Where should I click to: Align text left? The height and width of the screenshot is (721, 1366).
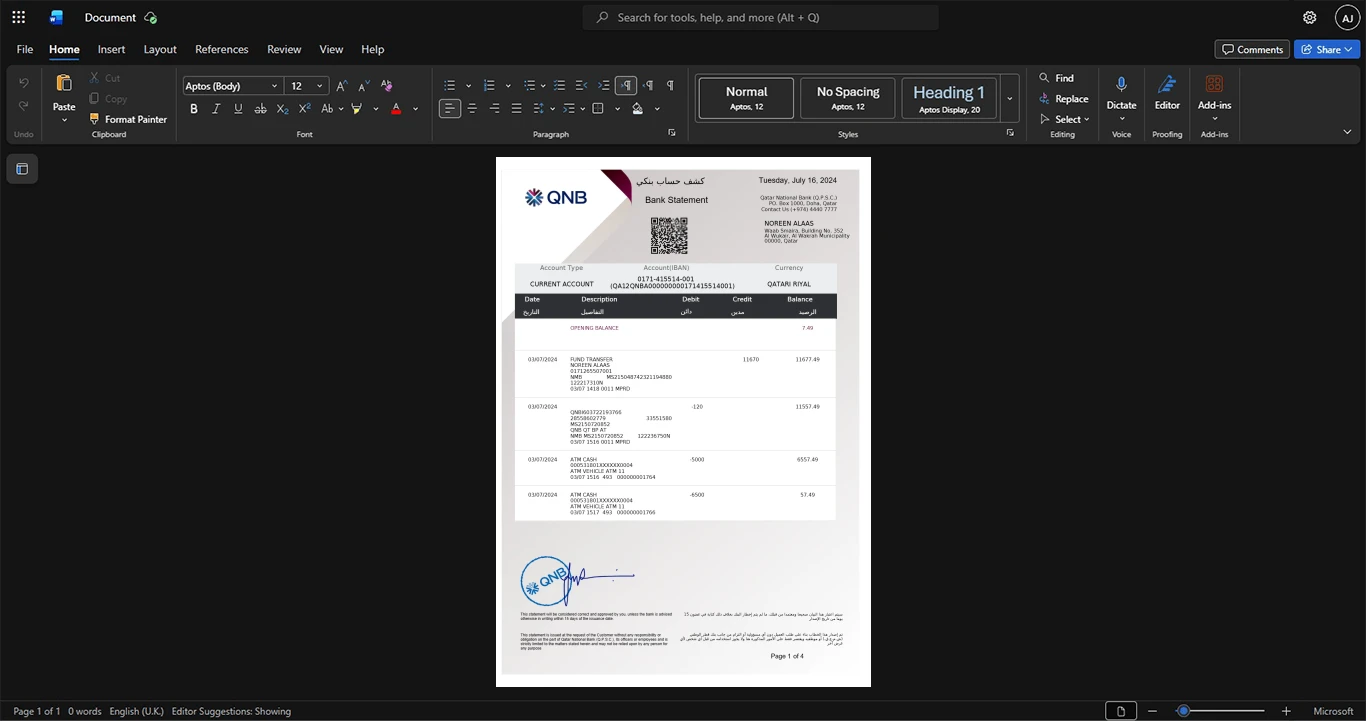pos(450,108)
